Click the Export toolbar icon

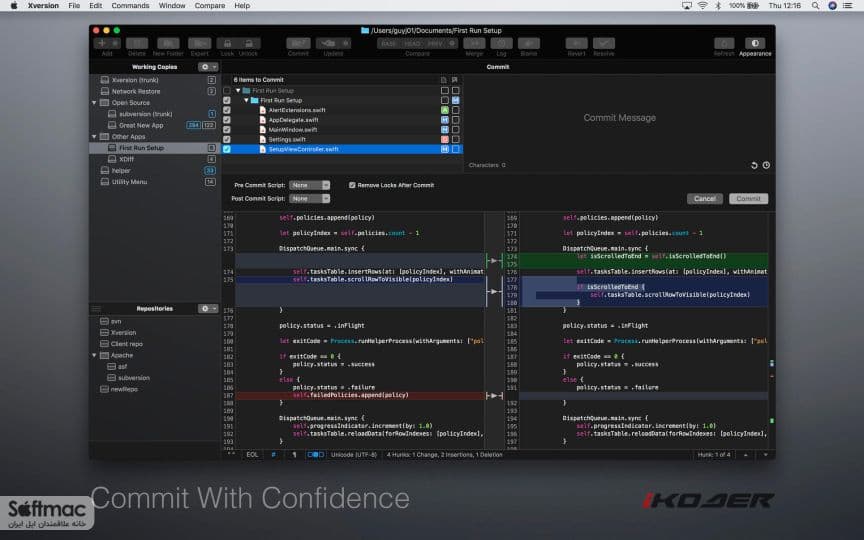pyautogui.click(x=199, y=44)
